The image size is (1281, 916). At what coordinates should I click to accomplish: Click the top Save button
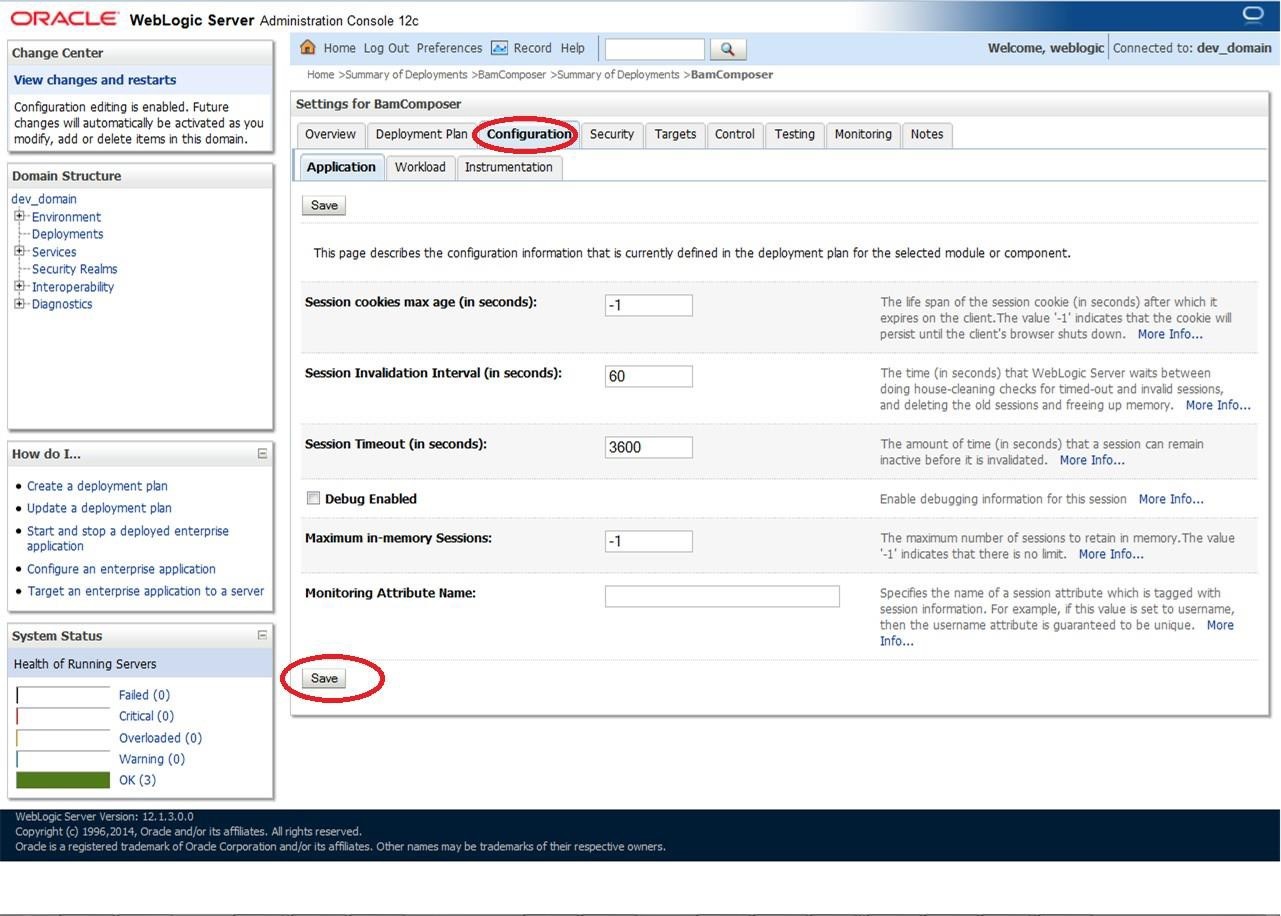(324, 205)
